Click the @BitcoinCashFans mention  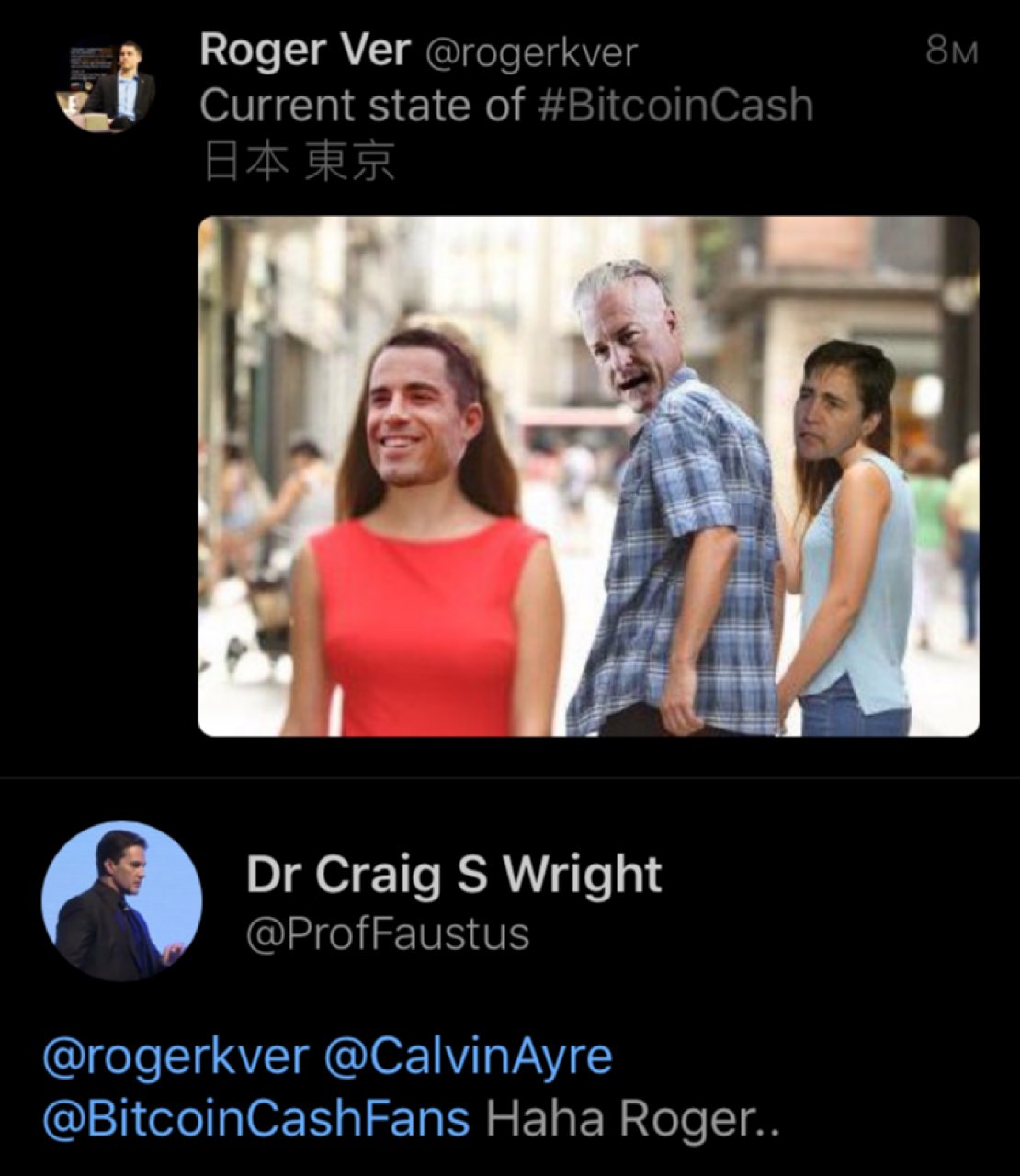tap(255, 1118)
